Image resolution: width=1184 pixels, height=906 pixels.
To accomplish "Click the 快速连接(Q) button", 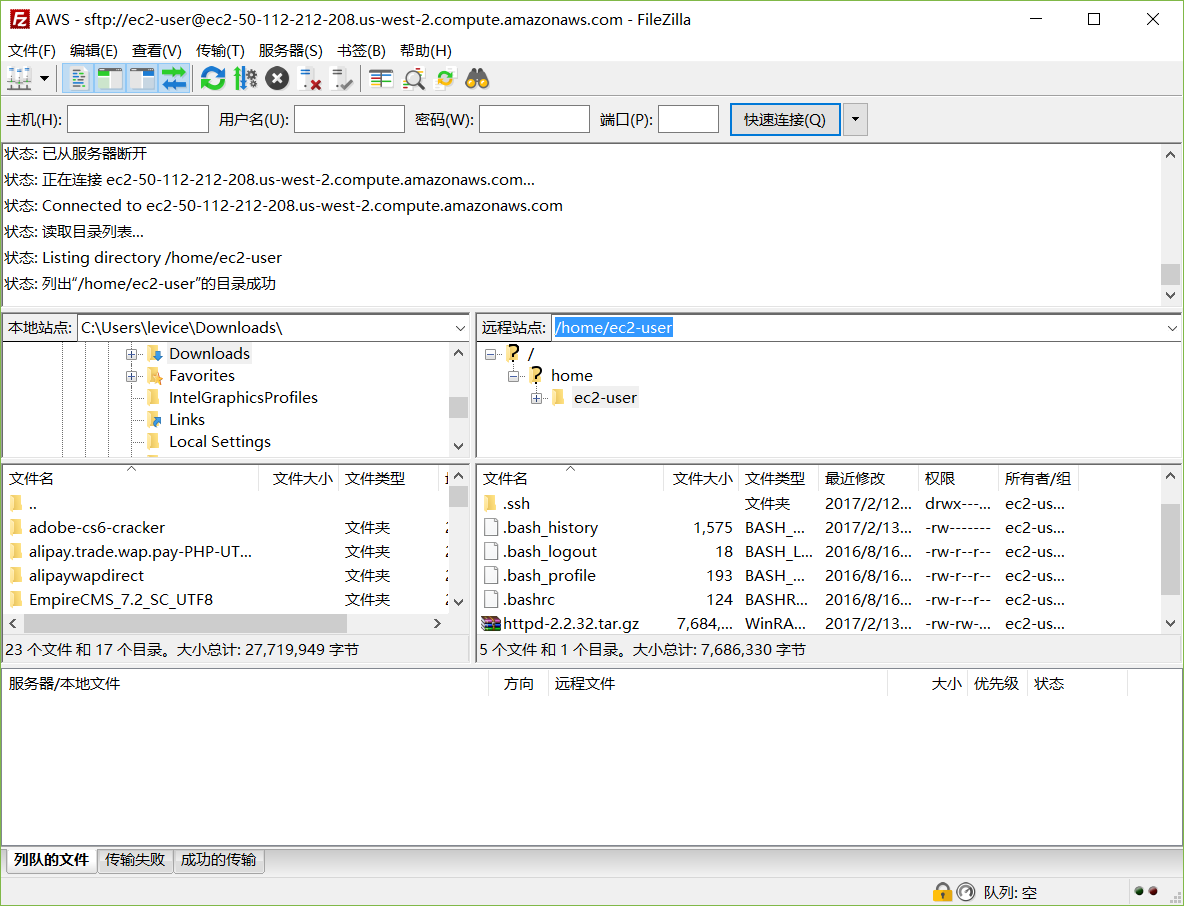I will coord(785,119).
